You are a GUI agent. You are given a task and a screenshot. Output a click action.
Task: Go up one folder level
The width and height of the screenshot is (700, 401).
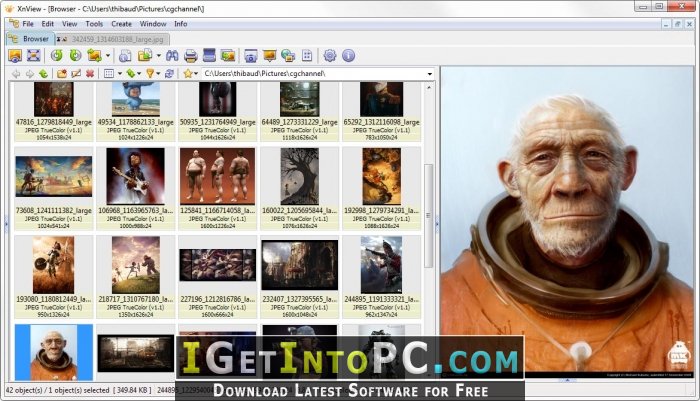[43, 73]
